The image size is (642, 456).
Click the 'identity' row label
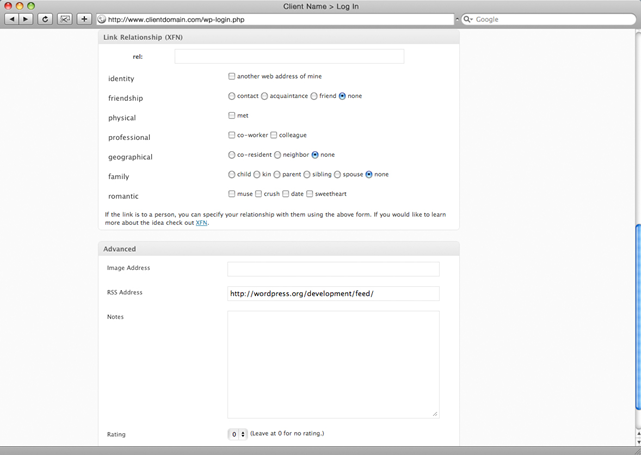pos(121,79)
